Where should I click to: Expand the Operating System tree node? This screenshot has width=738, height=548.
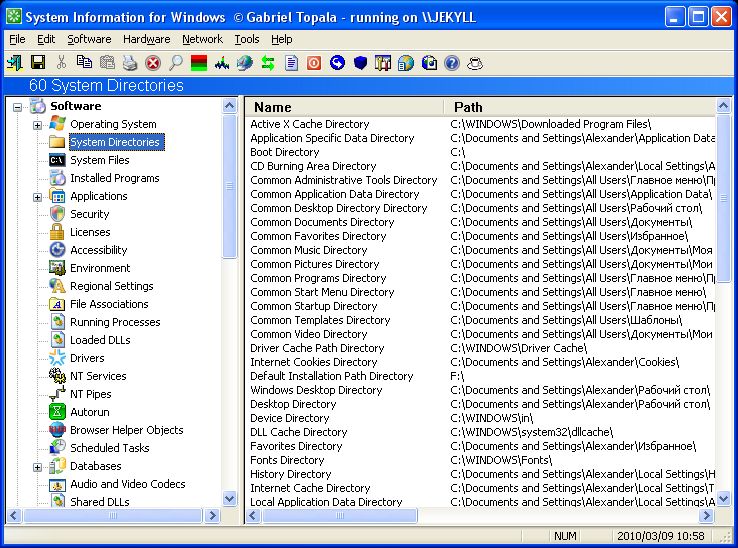tap(37, 125)
